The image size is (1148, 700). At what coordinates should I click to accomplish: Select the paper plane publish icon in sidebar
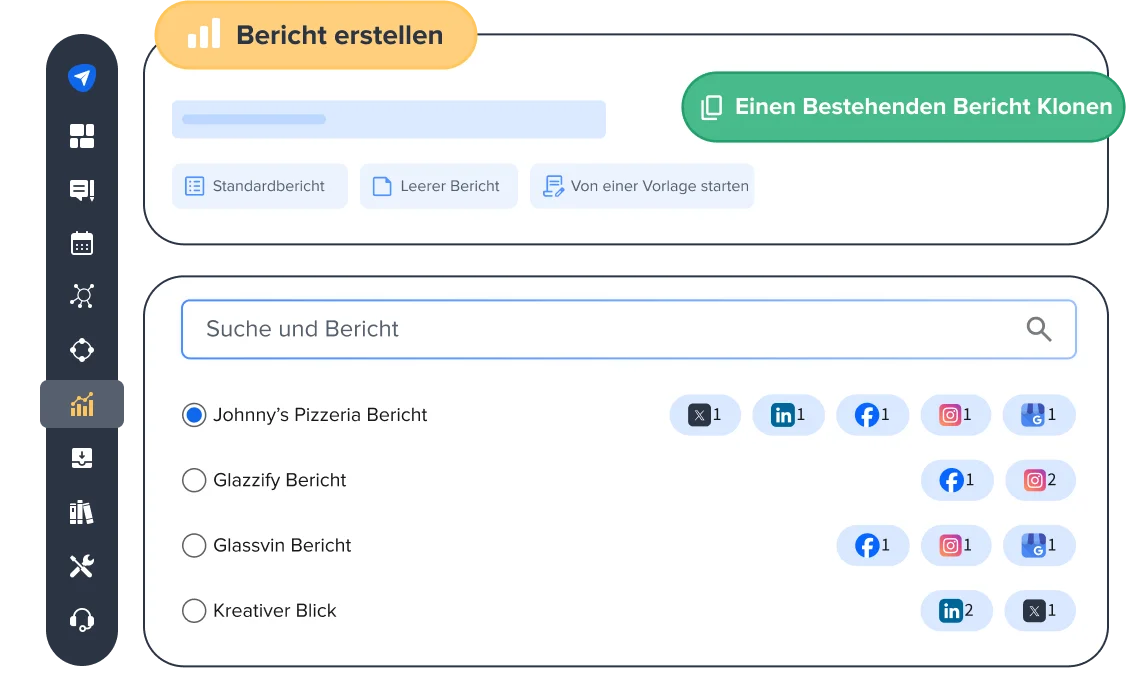[x=81, y=77]
